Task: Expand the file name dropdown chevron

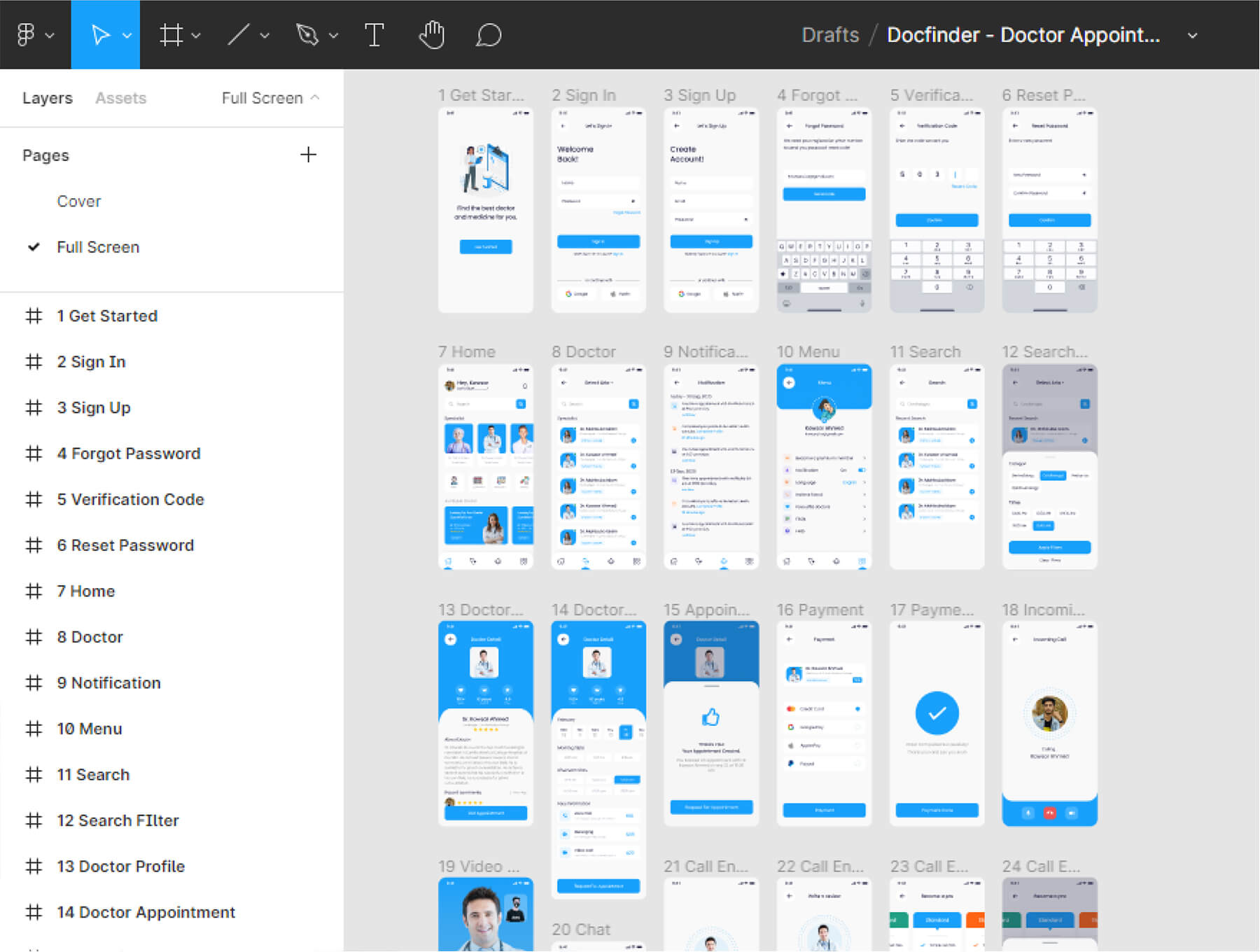Action: [x=1192, y=36]
